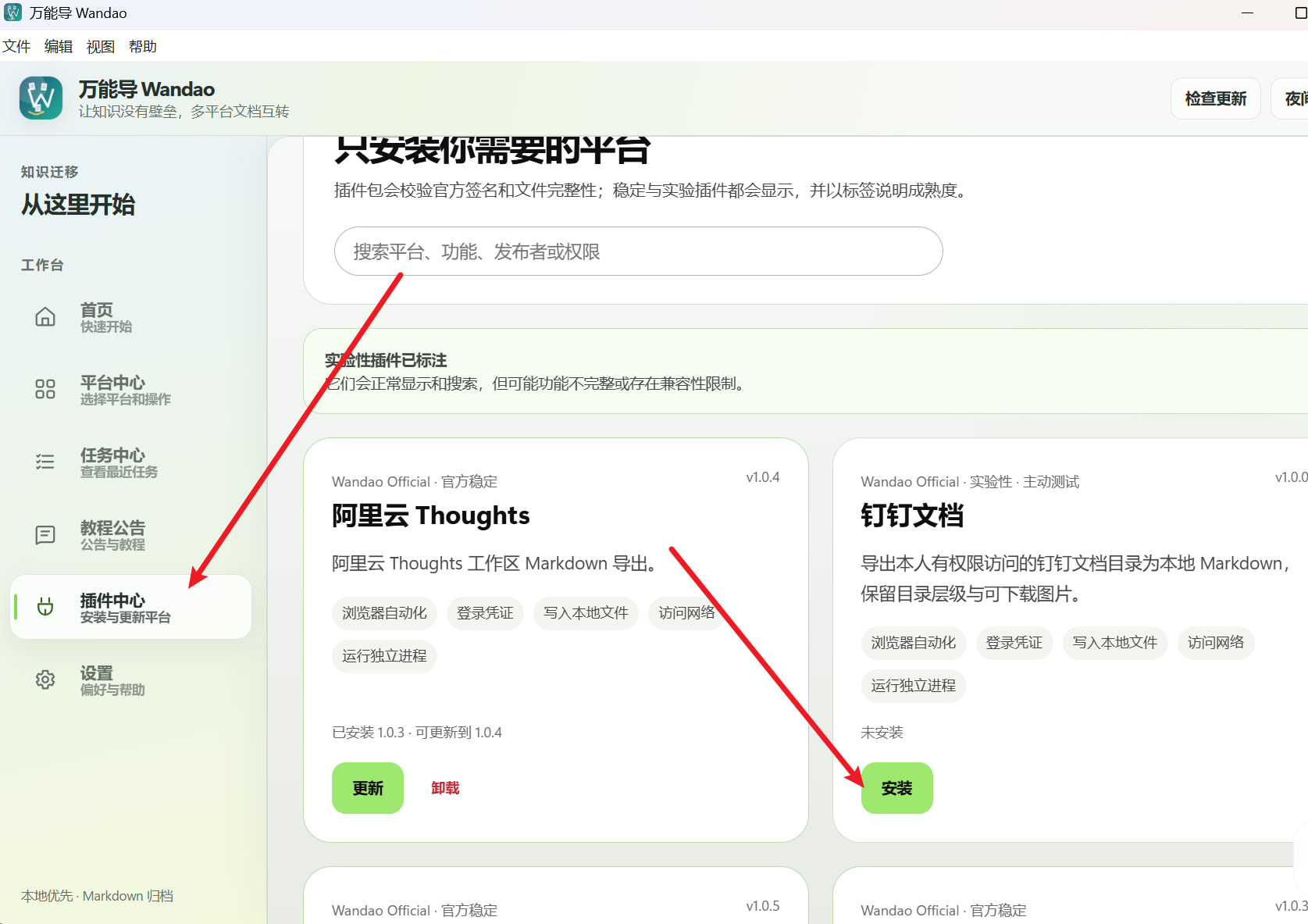
Task: Click the home icon beside 首页
Action: coord(45,317)
